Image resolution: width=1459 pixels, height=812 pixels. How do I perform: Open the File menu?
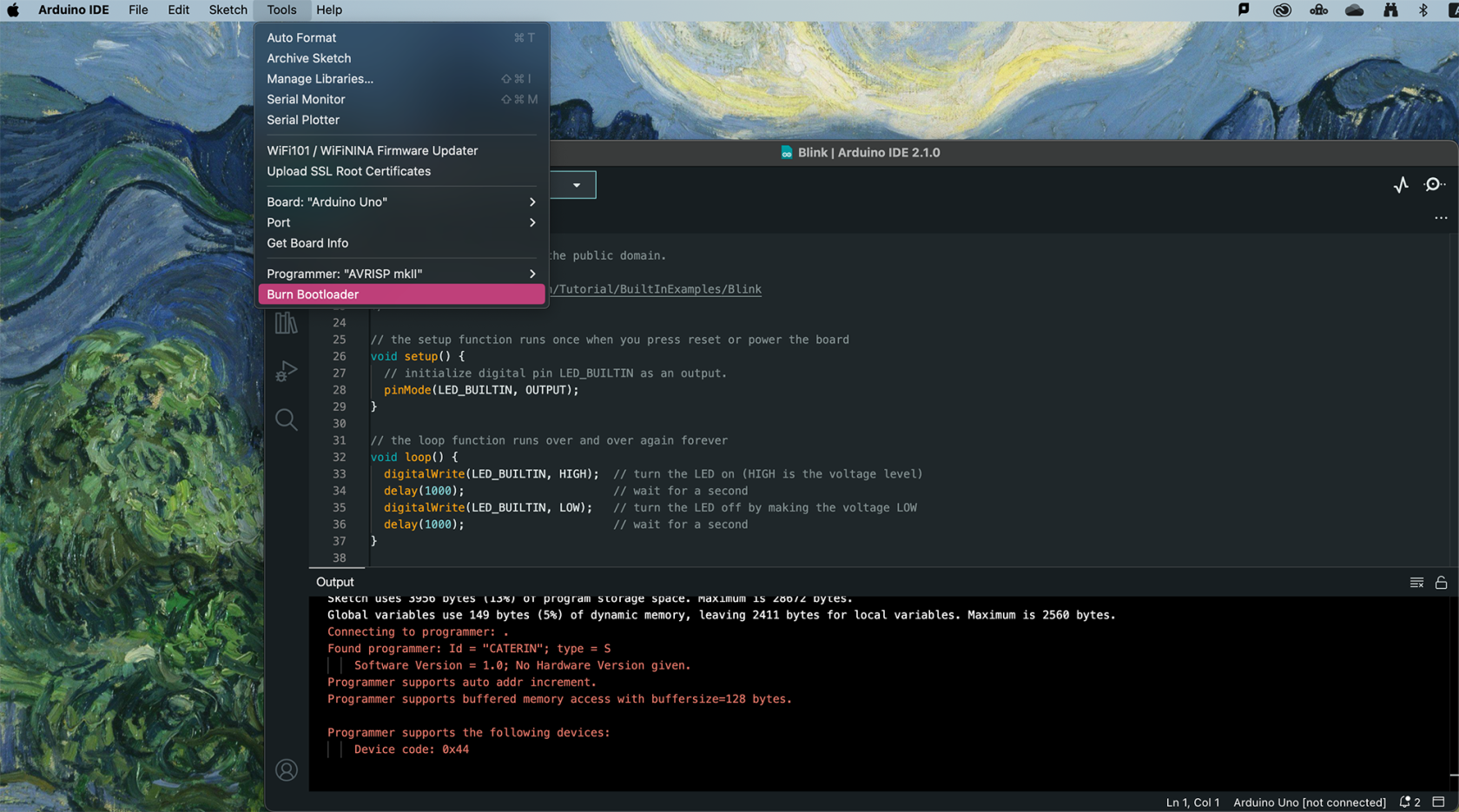tap(138, 10)
